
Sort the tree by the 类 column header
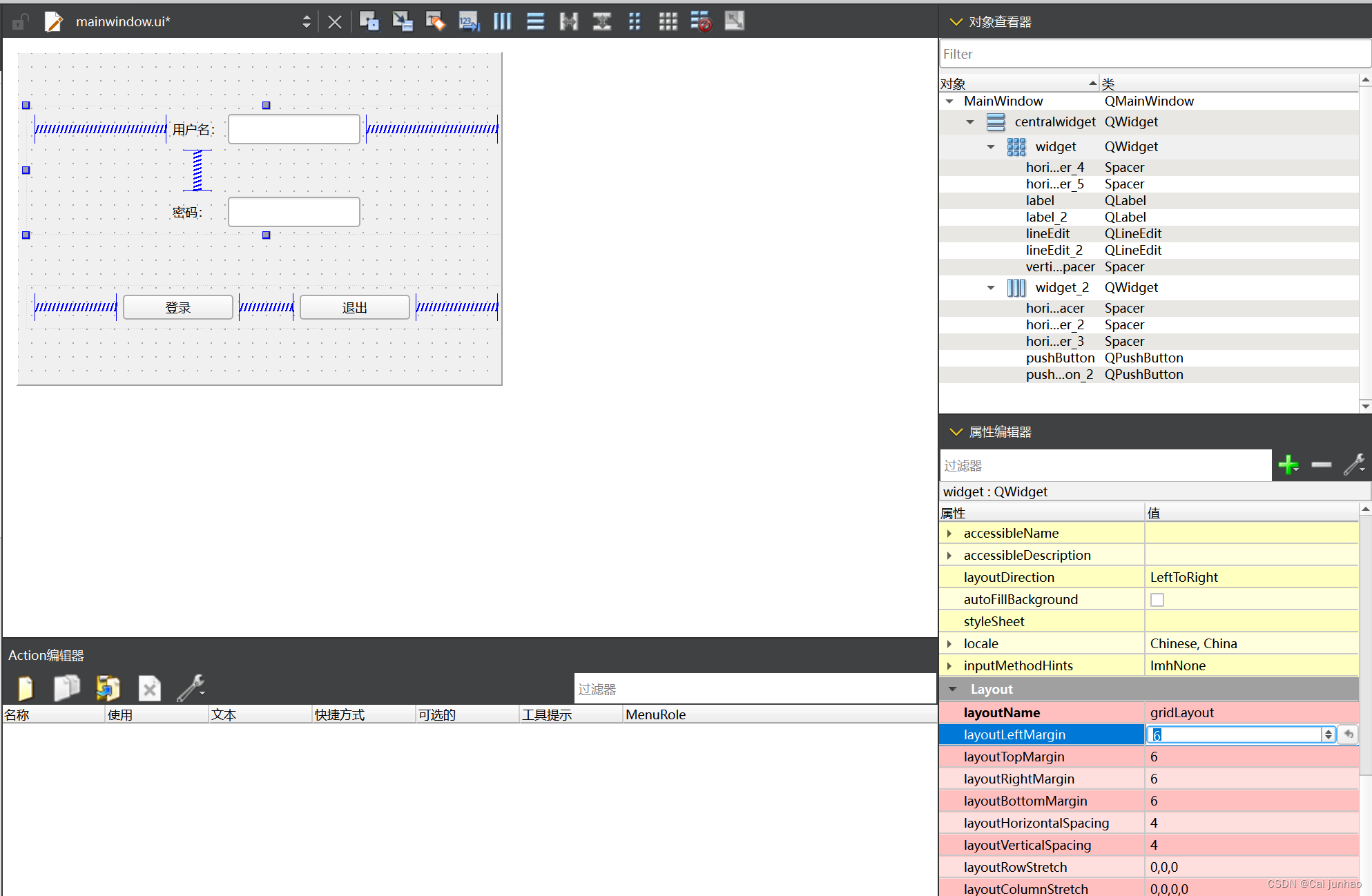point(1229,84)
